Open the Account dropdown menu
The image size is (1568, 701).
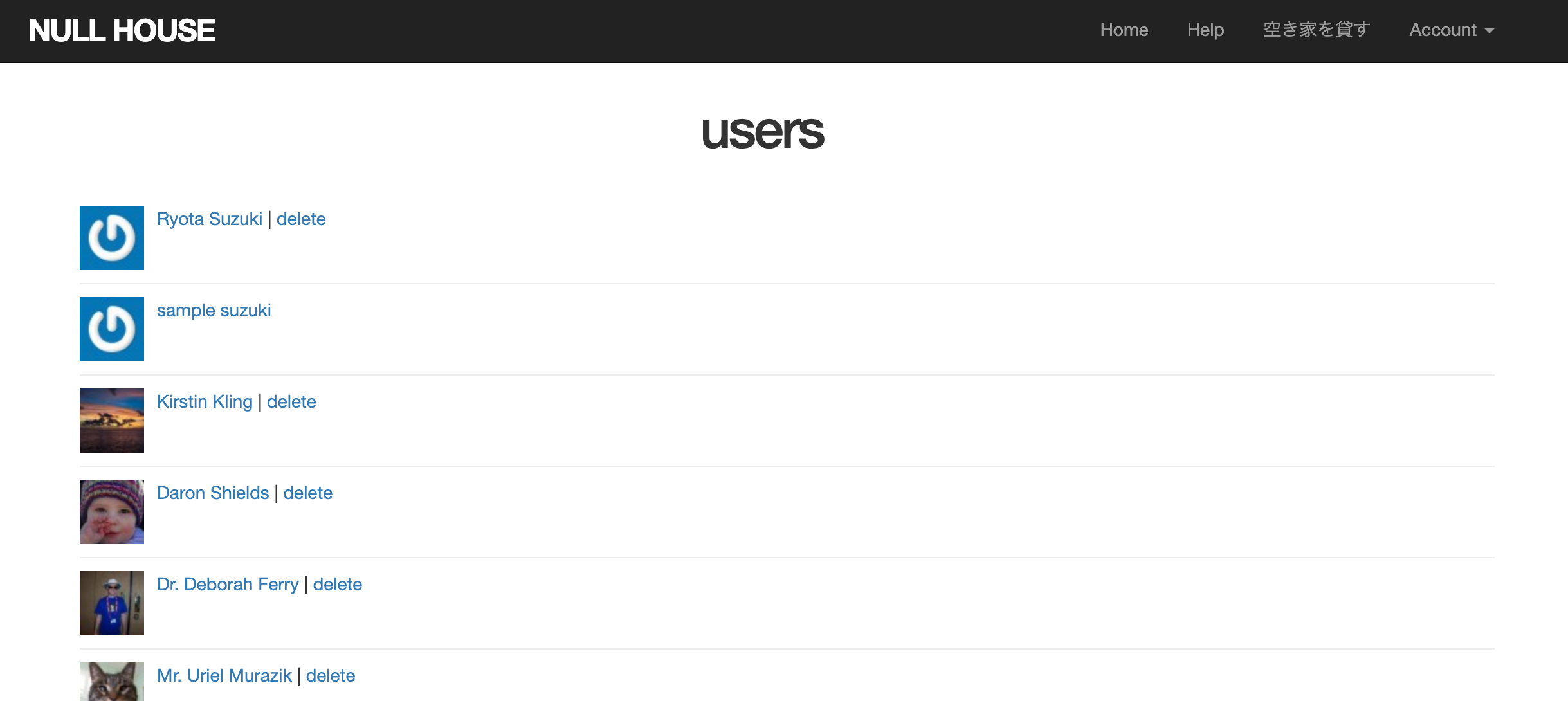pos(1451,30)
